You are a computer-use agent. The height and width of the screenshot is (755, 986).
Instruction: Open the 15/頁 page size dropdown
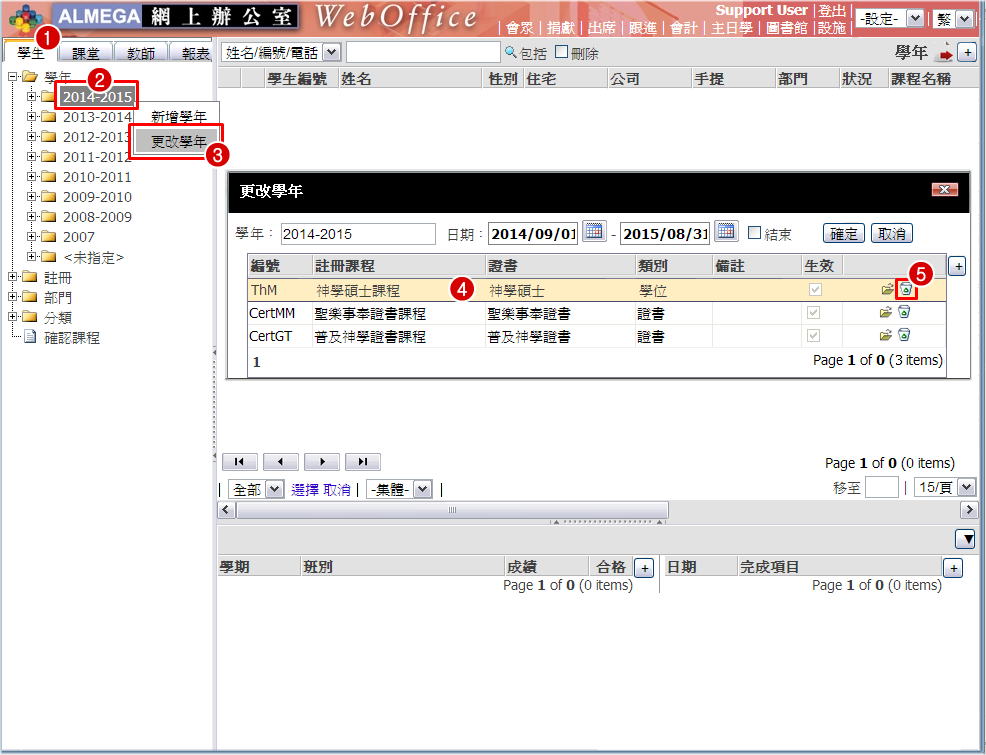[946, 488]
